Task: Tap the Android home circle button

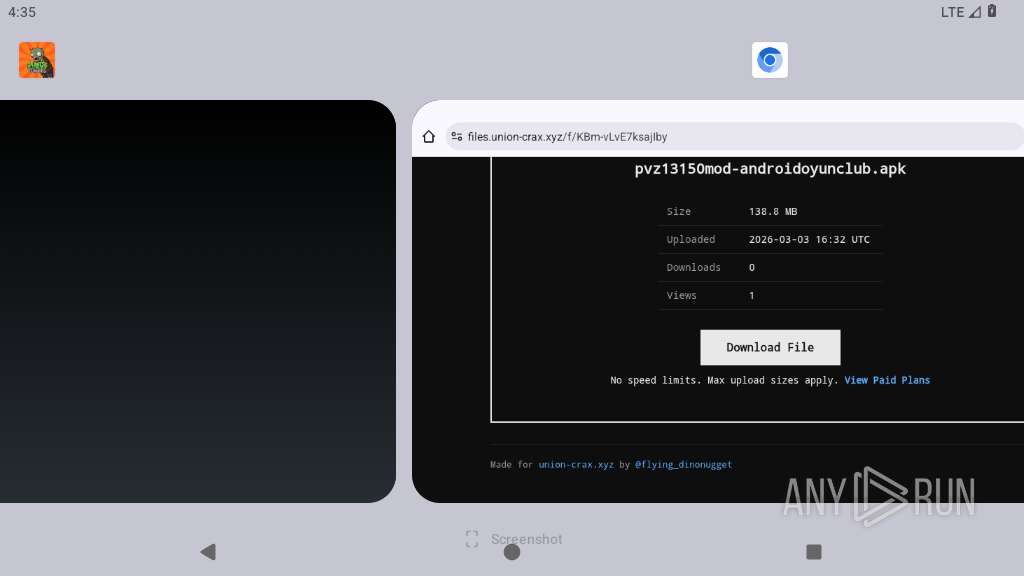Action: point(512,552)
